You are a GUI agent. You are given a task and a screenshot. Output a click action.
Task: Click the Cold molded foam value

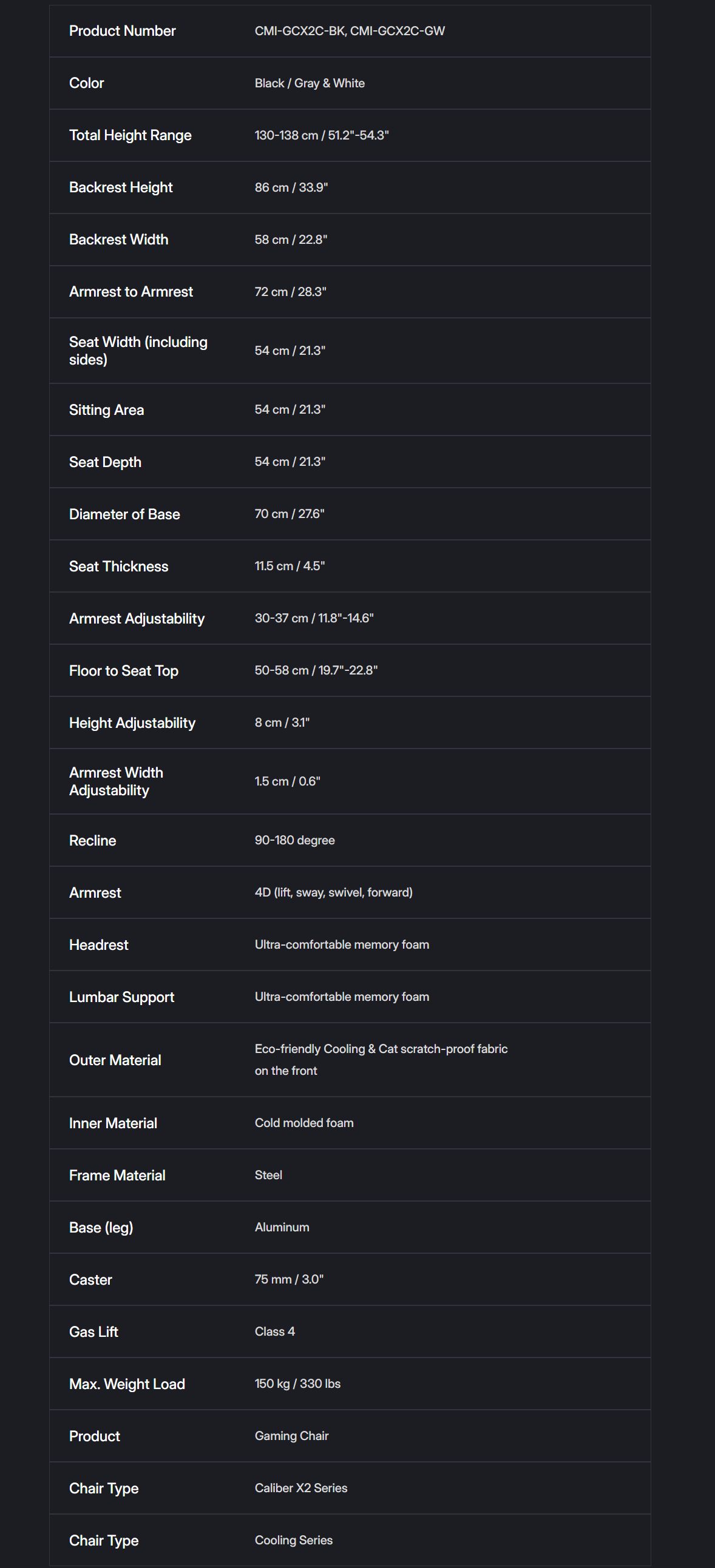303,1123
